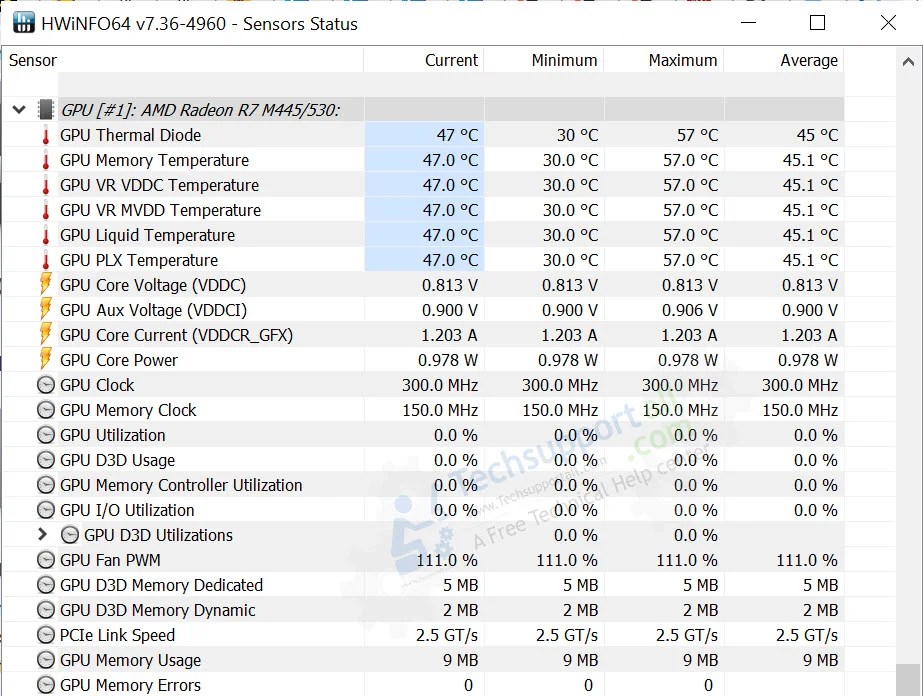Click the gauge icon for GPU Utilization
Image resolution: width=923 pixels, height=696 pixels.
click(45, 435)
